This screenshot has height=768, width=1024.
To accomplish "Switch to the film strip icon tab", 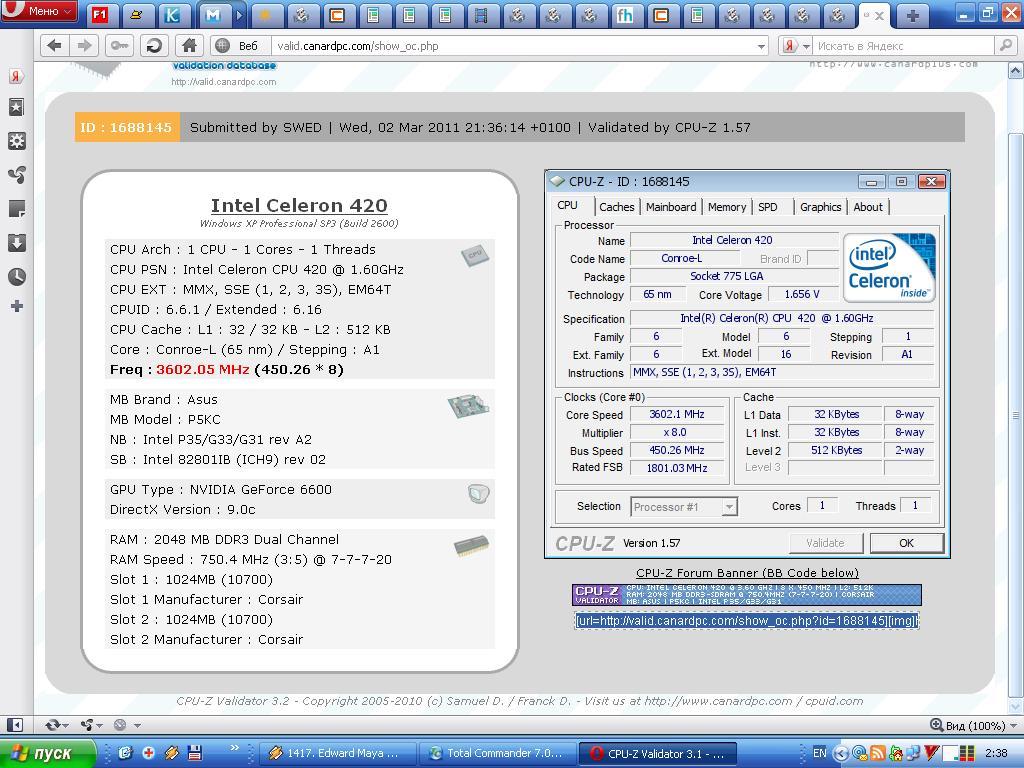I will [x=481, y=14].
